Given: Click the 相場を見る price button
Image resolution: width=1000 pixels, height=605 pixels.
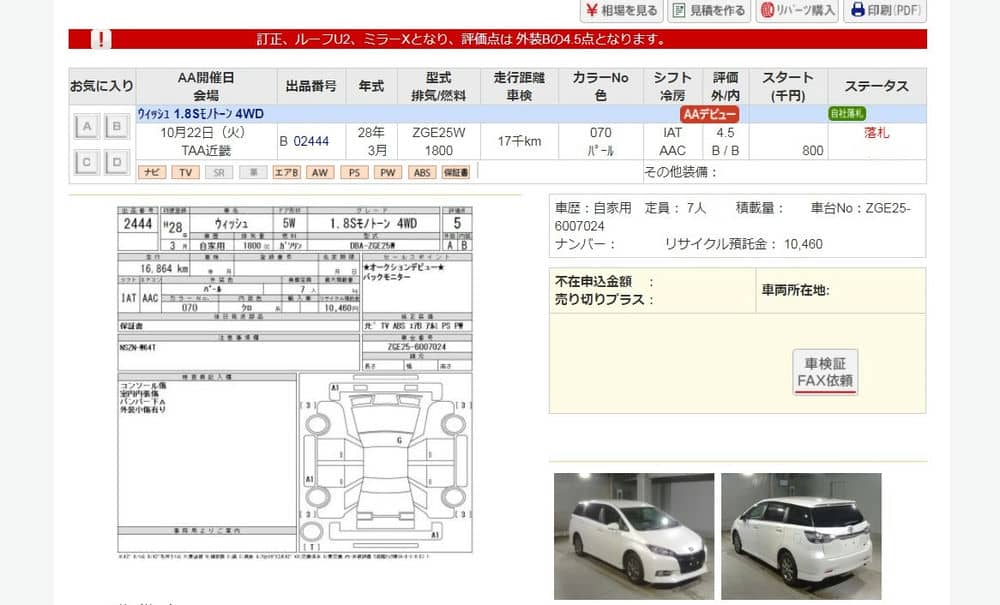Looking at the screenshot, I should (622, 10).
